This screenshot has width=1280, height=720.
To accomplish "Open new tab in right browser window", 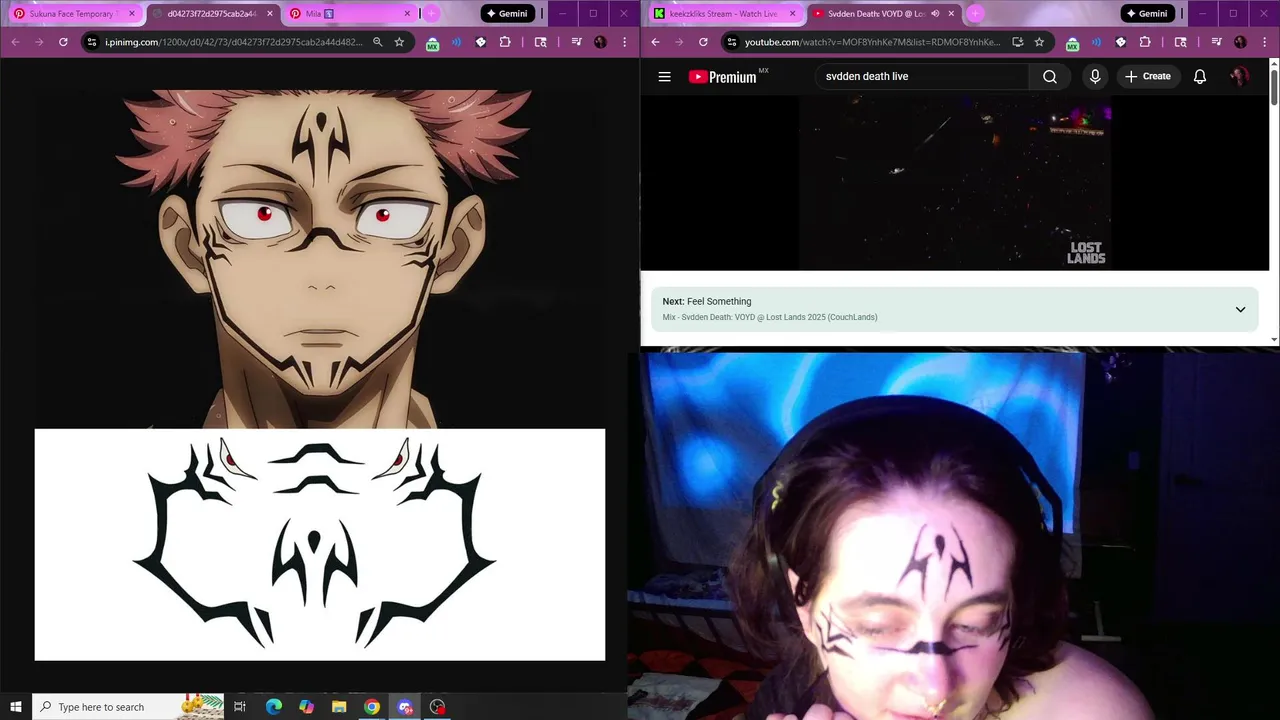I will point(975,14).
